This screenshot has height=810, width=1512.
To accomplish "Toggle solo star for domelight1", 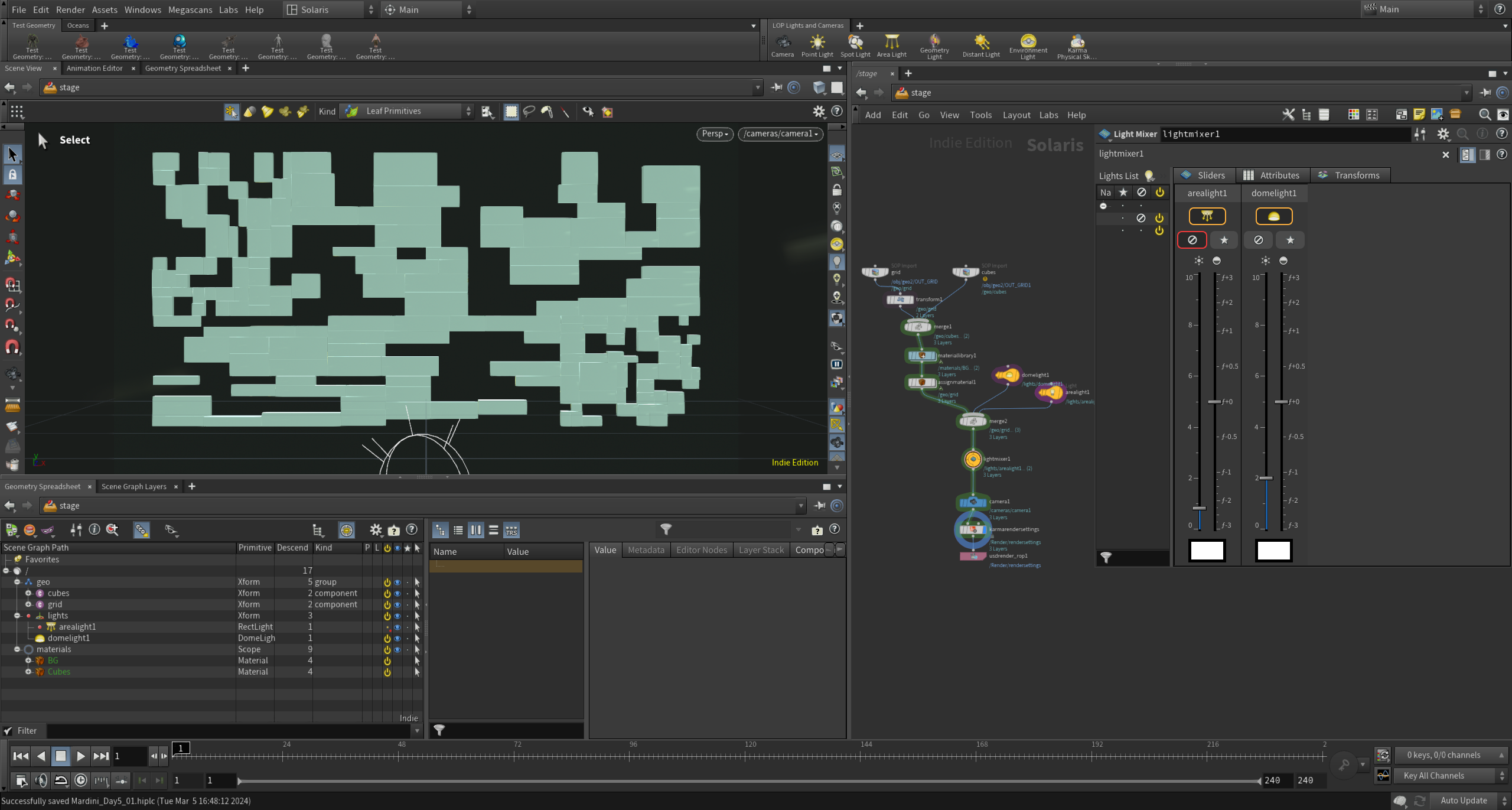I will pyautogui.click(x=1290, y=240).
